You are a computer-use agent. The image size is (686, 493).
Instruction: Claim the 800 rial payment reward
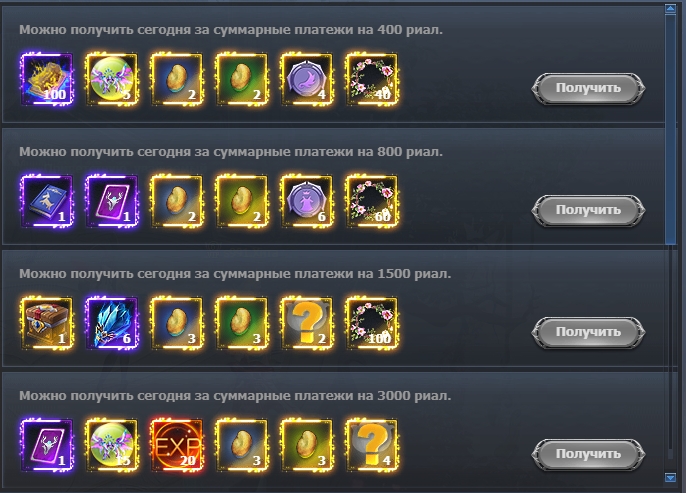(x=588, y=210)
